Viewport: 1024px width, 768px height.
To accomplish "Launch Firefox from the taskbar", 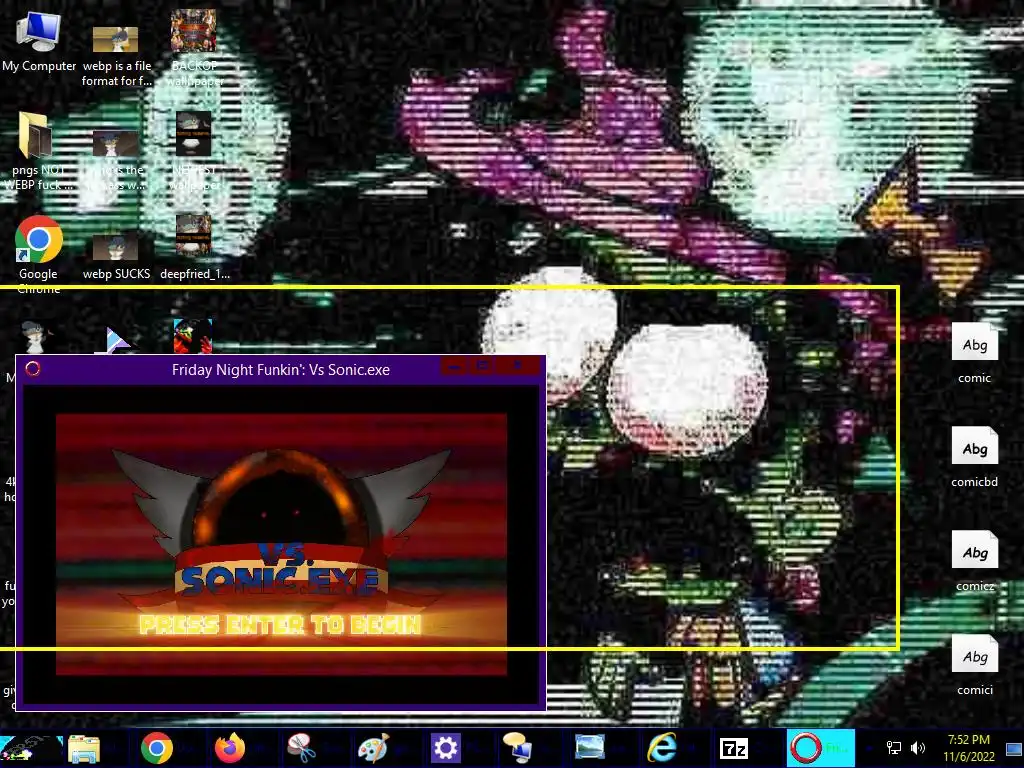I will pos(230,748).
